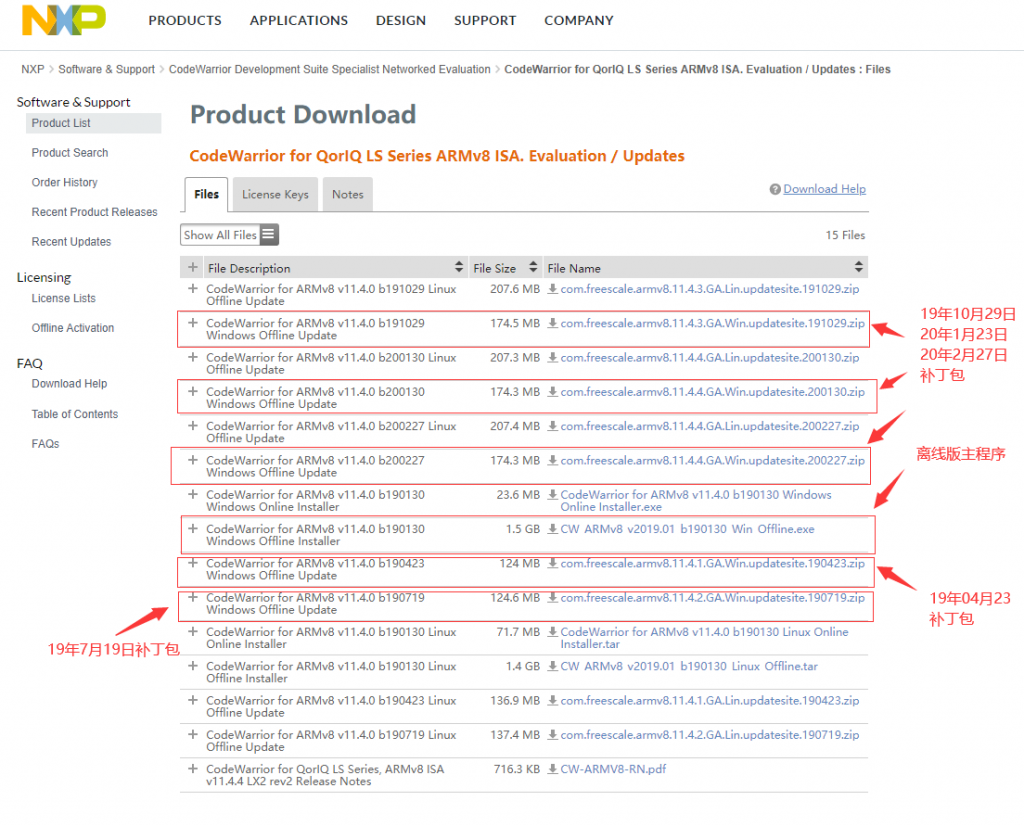Screen dimensions: 1024x826
Task: Open the COMPANY menu
Action: (579, 20)
